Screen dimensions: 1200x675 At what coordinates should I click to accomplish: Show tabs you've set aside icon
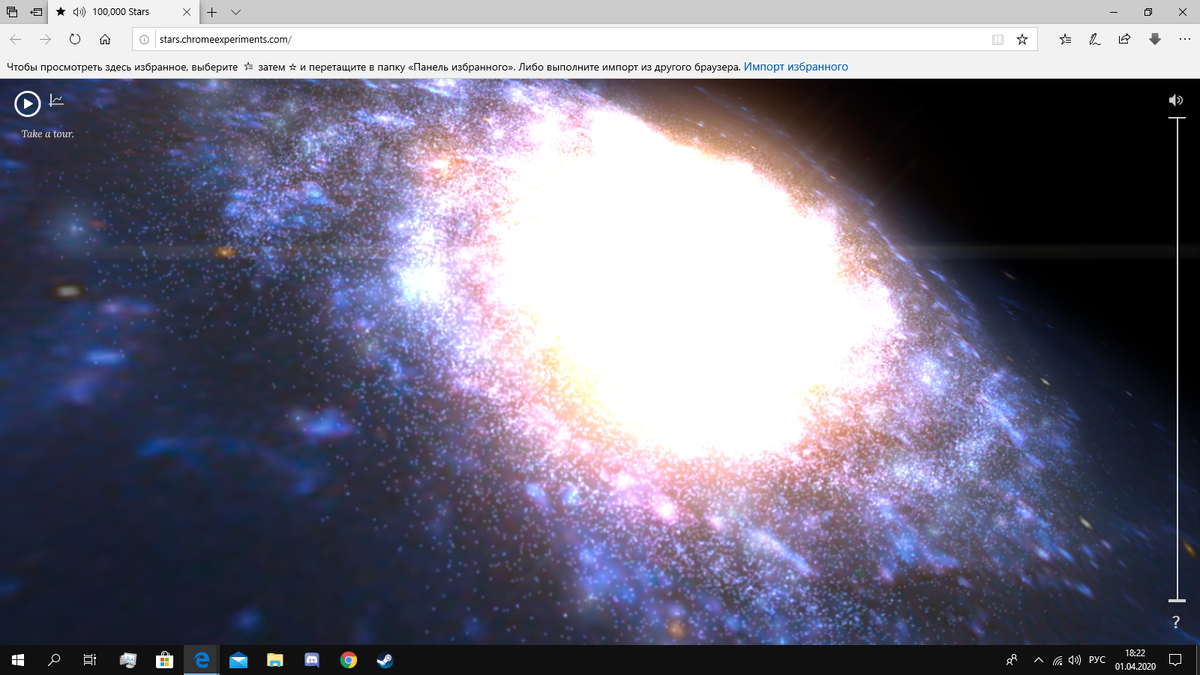point(11,12)
